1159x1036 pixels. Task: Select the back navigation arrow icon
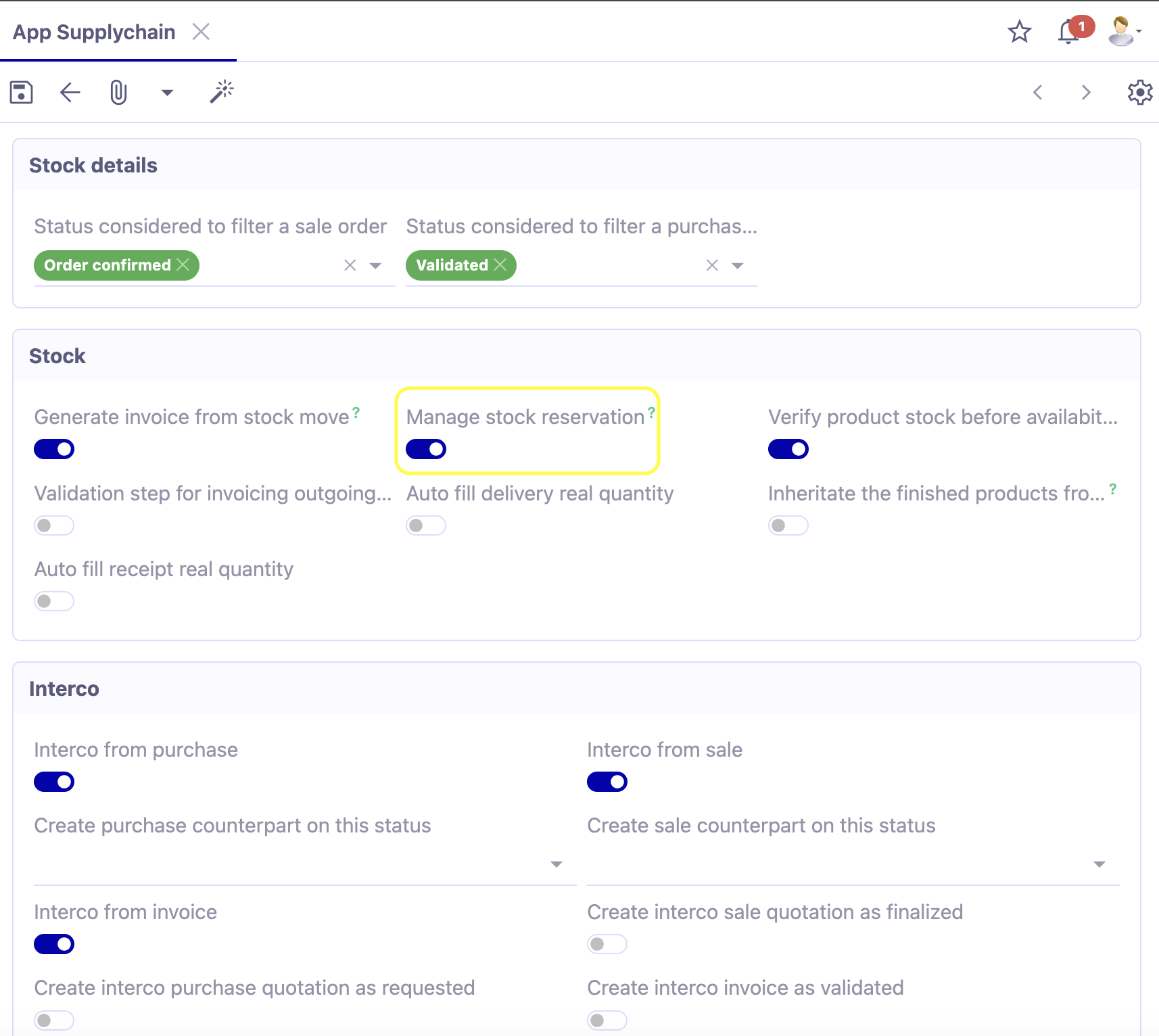[x=70, y=92]
